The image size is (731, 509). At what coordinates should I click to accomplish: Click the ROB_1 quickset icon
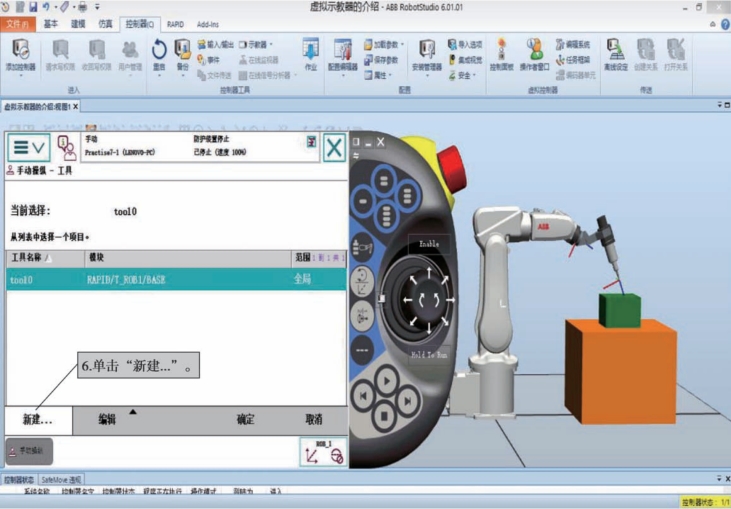tap(323, 452)
